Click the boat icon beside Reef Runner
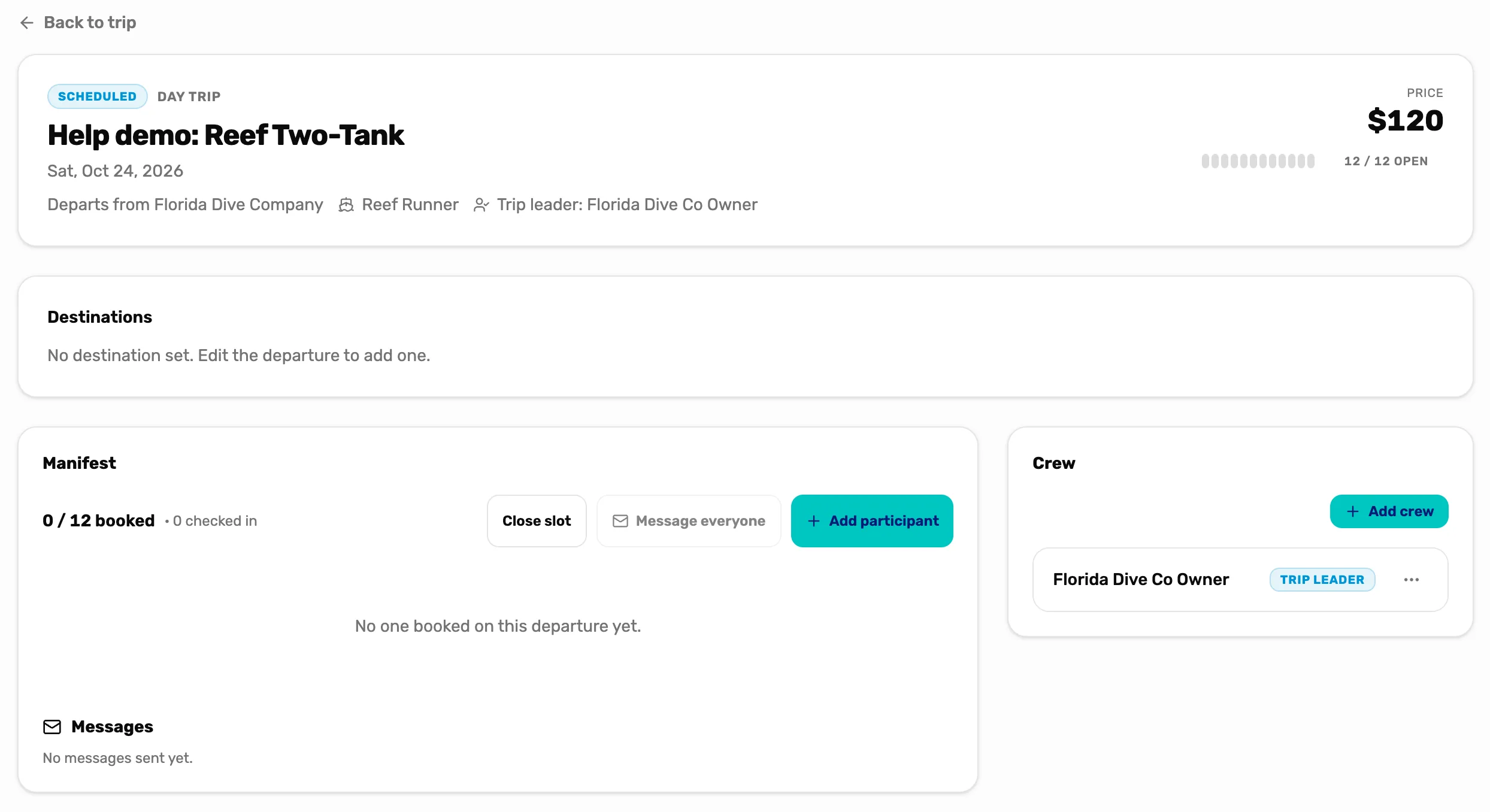 [x=346, y=205]
